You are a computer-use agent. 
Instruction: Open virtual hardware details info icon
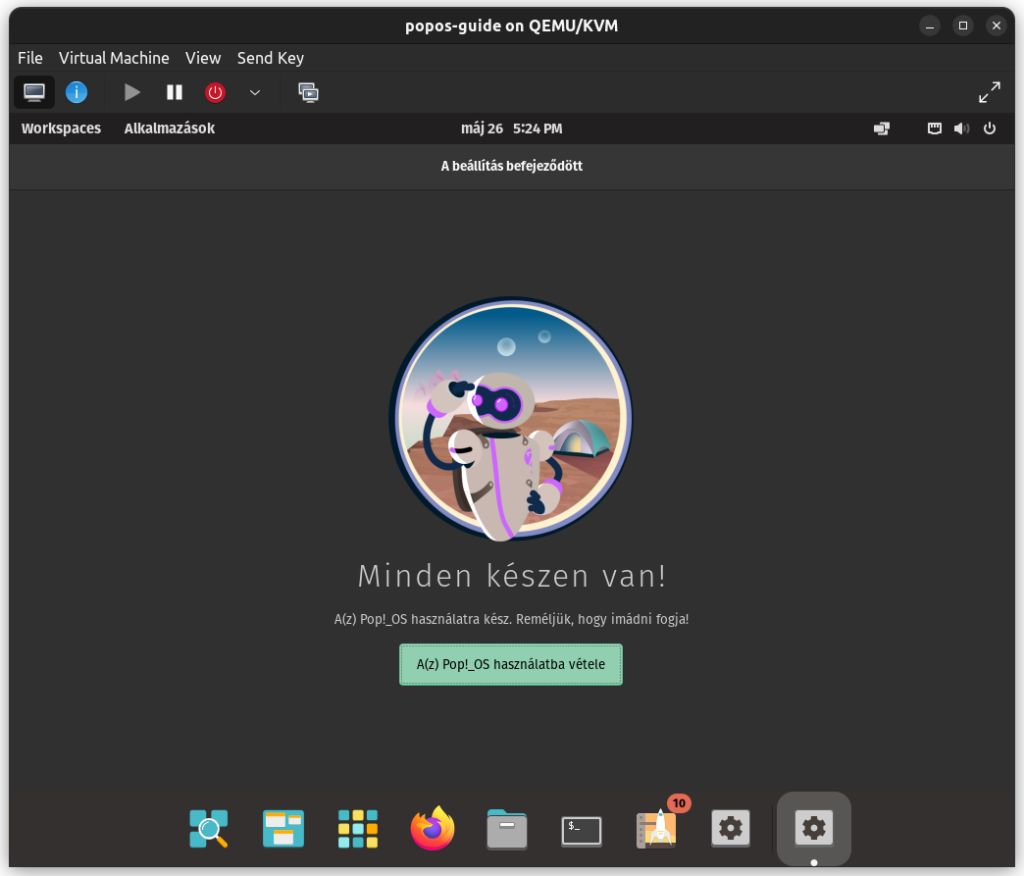point(76,92)
